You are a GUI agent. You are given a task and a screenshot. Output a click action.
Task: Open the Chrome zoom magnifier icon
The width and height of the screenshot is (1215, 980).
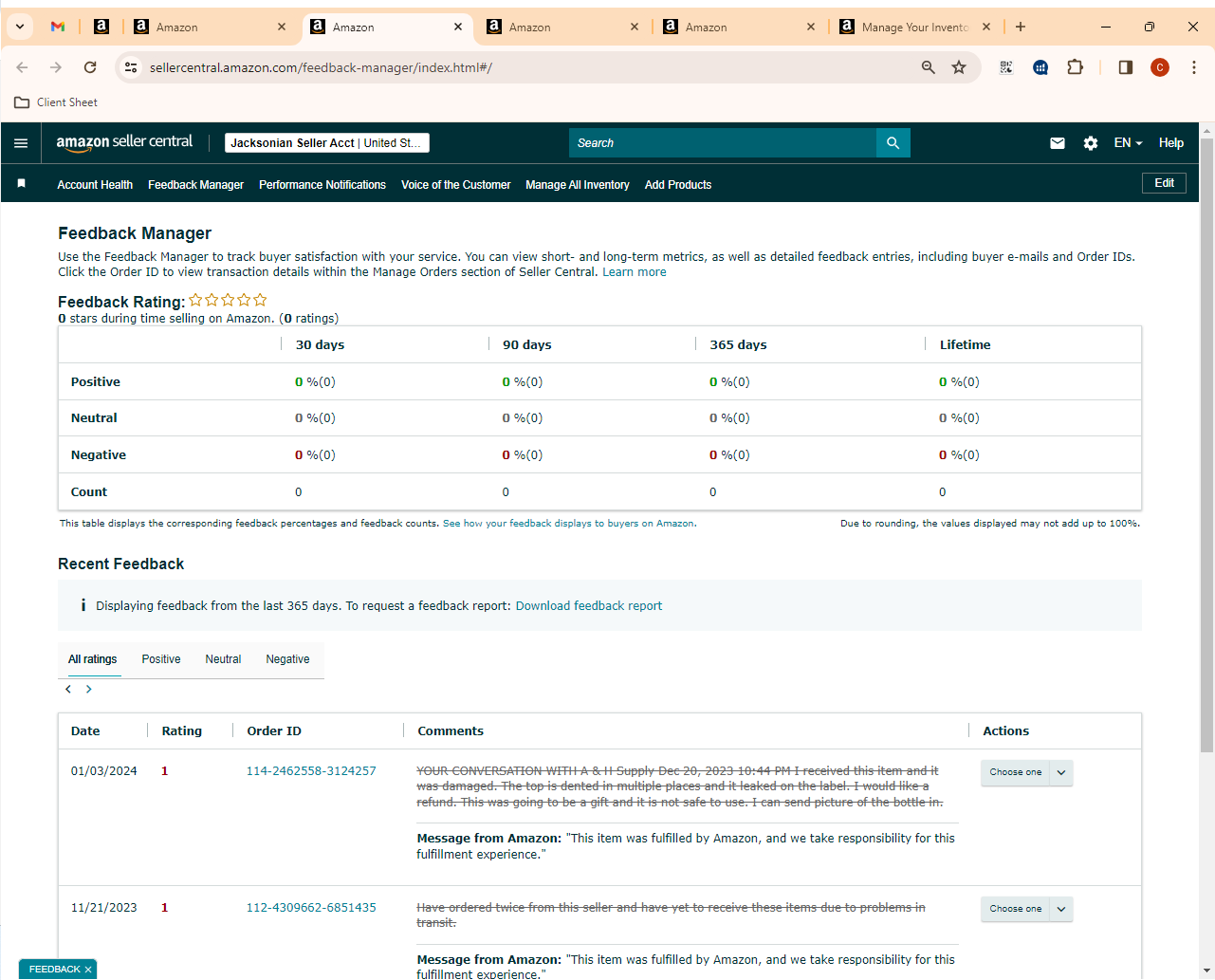click(x=929, y=67)
